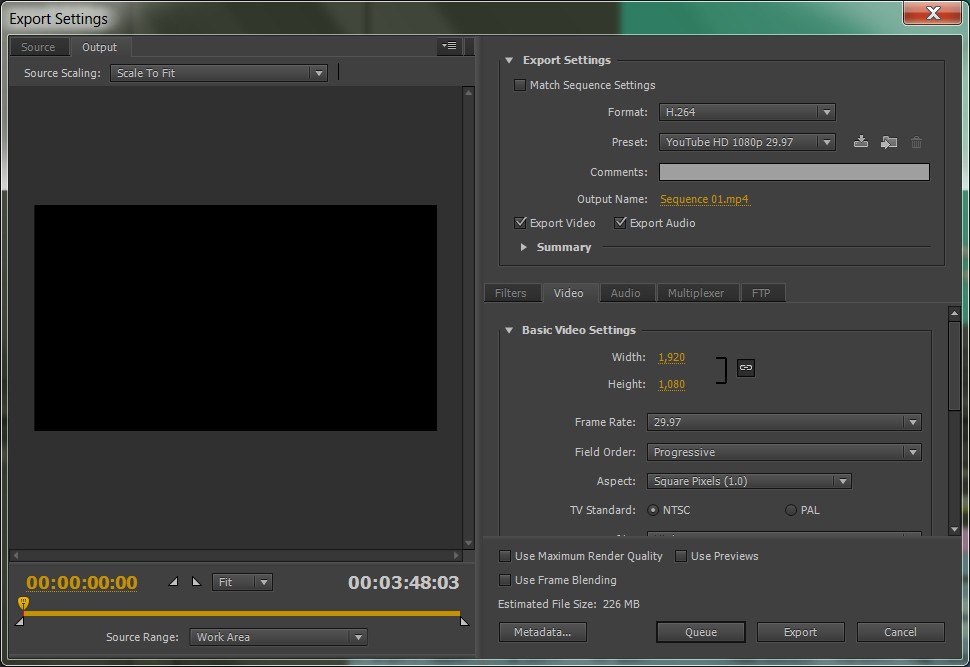This screenshot has width=970, height=667.
Task: Open the preview panel flyout menu icon
Action: pos(449,46)
